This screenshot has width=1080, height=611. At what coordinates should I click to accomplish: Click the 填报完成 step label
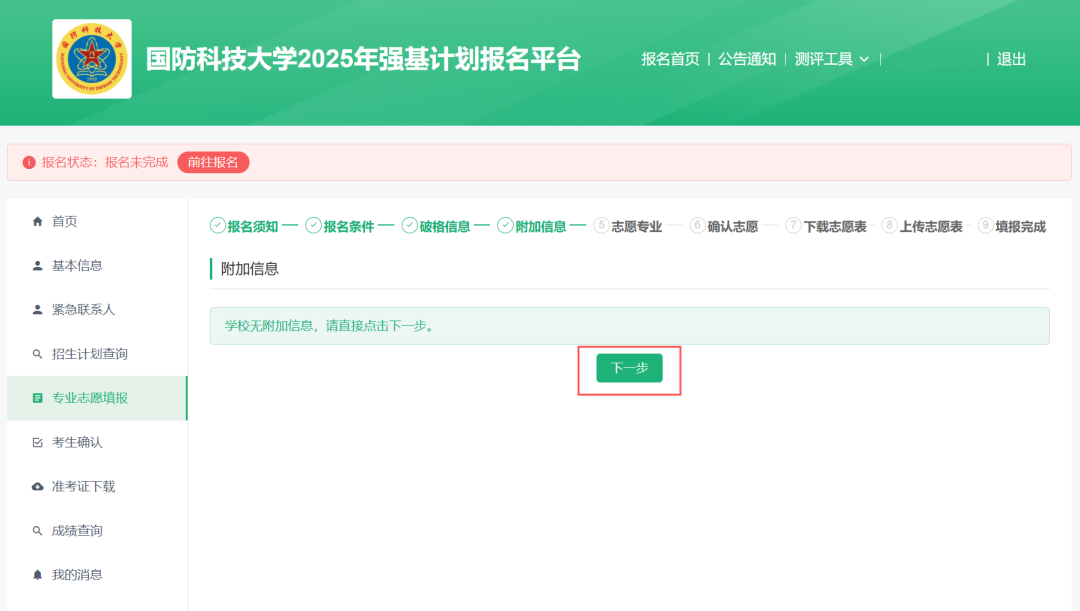[1021, 227]
